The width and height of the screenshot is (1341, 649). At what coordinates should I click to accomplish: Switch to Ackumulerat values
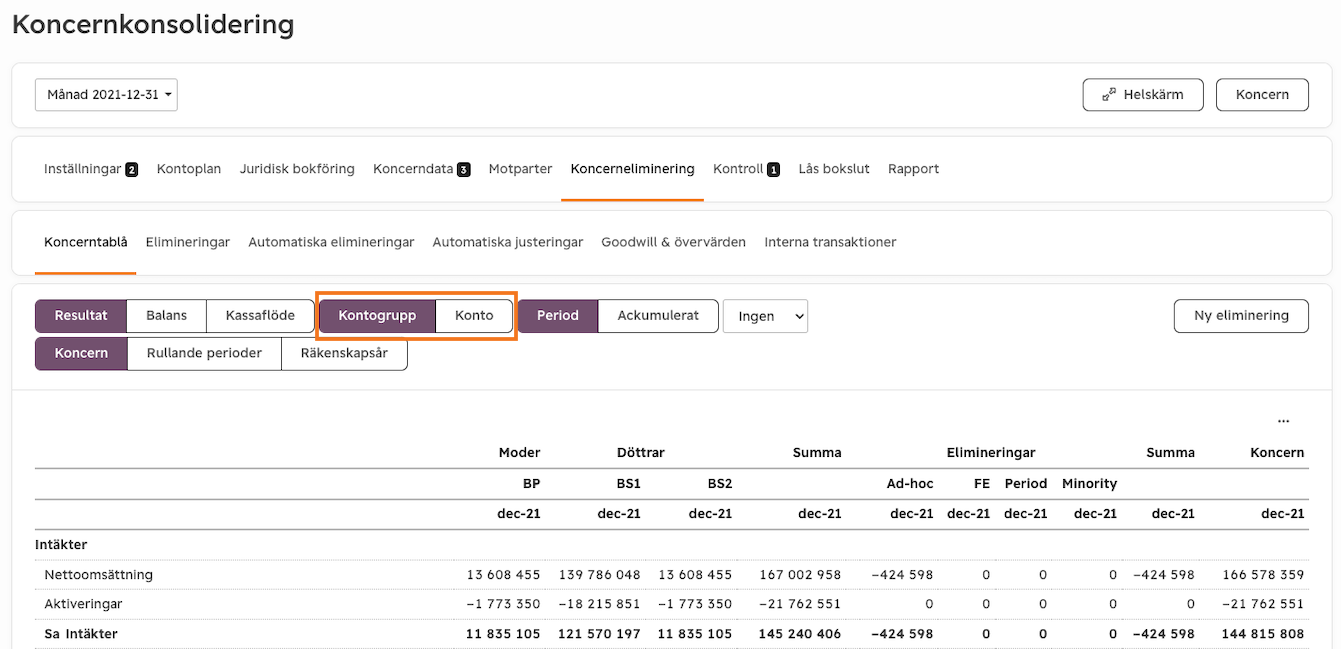[x=658, y=316]
